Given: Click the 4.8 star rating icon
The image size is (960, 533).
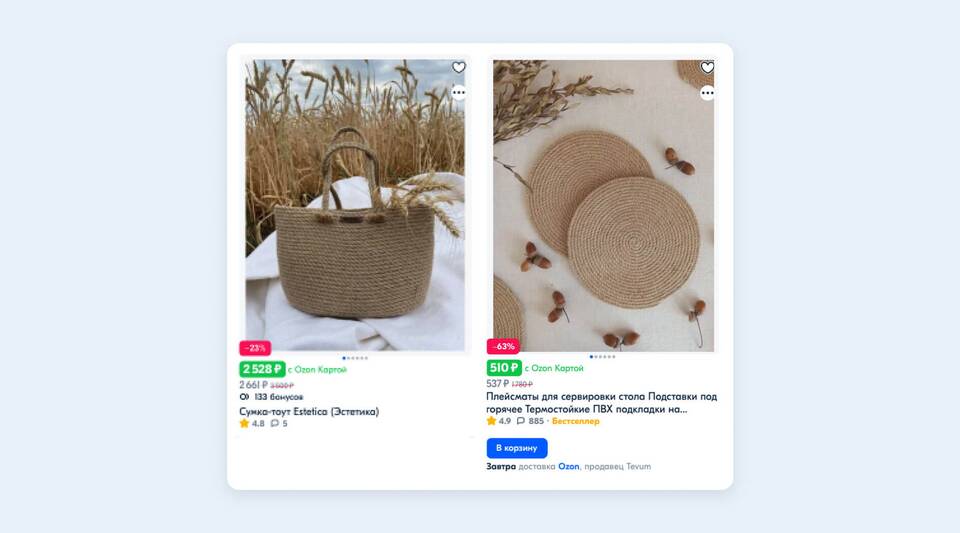Looking at the screenshot, I should coord(244,423).
